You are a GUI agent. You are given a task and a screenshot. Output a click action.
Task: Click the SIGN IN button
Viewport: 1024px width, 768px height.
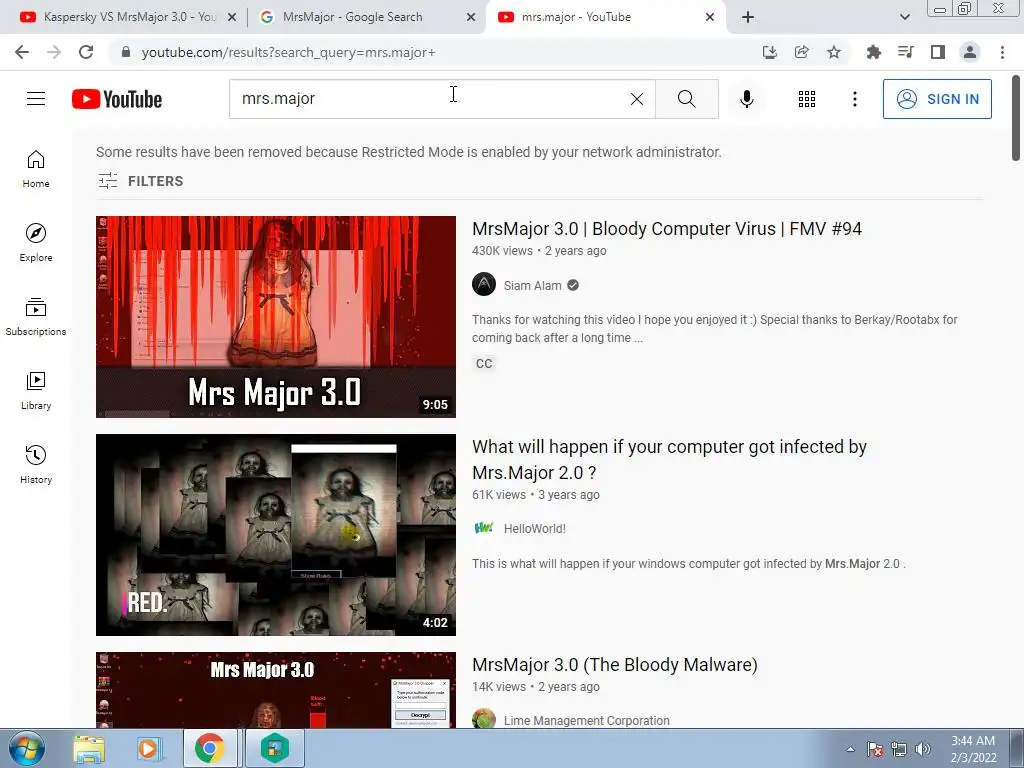[x=937, y=99]
